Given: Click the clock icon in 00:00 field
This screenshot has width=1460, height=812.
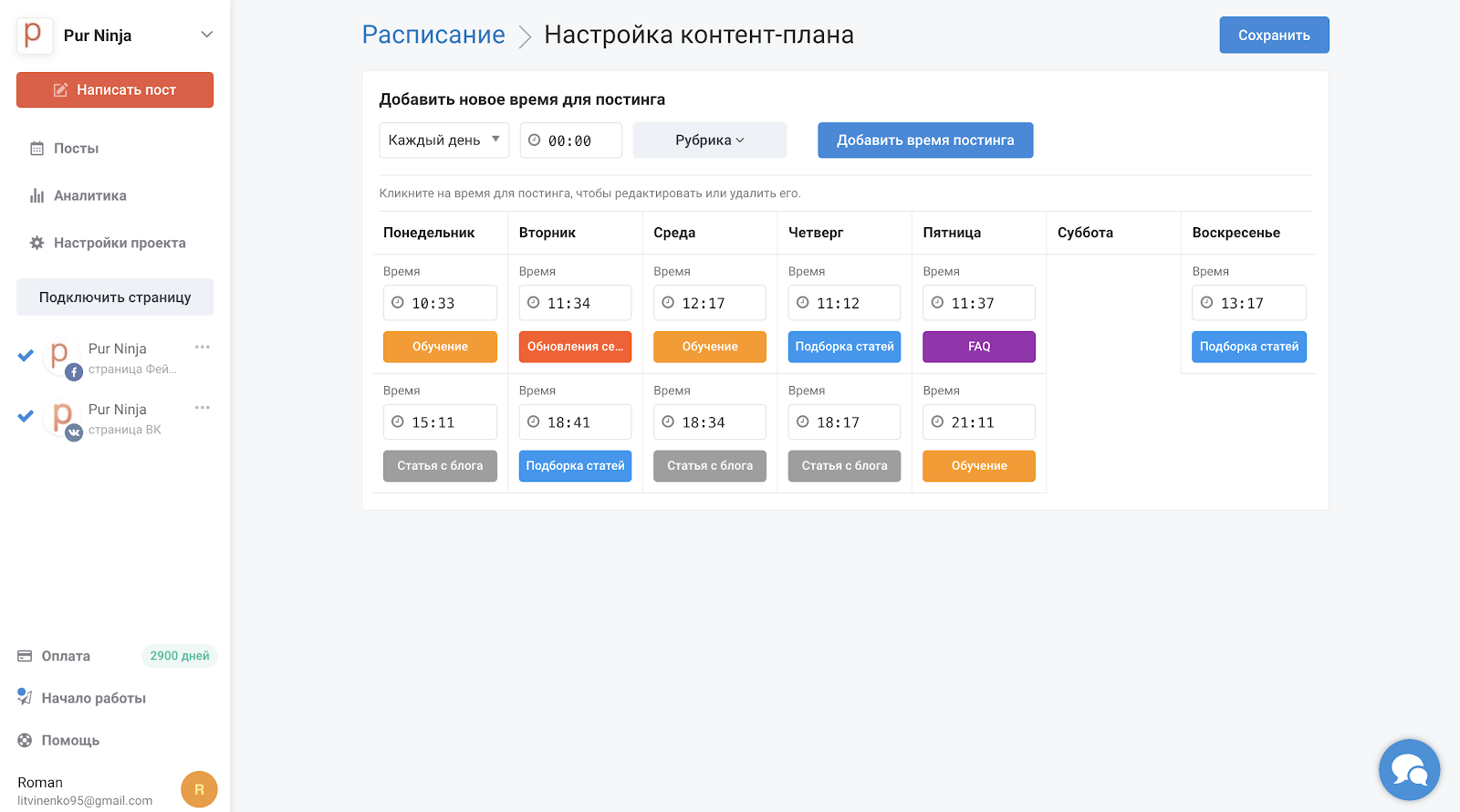Looking at the screenshot, I should click(535, 141).
